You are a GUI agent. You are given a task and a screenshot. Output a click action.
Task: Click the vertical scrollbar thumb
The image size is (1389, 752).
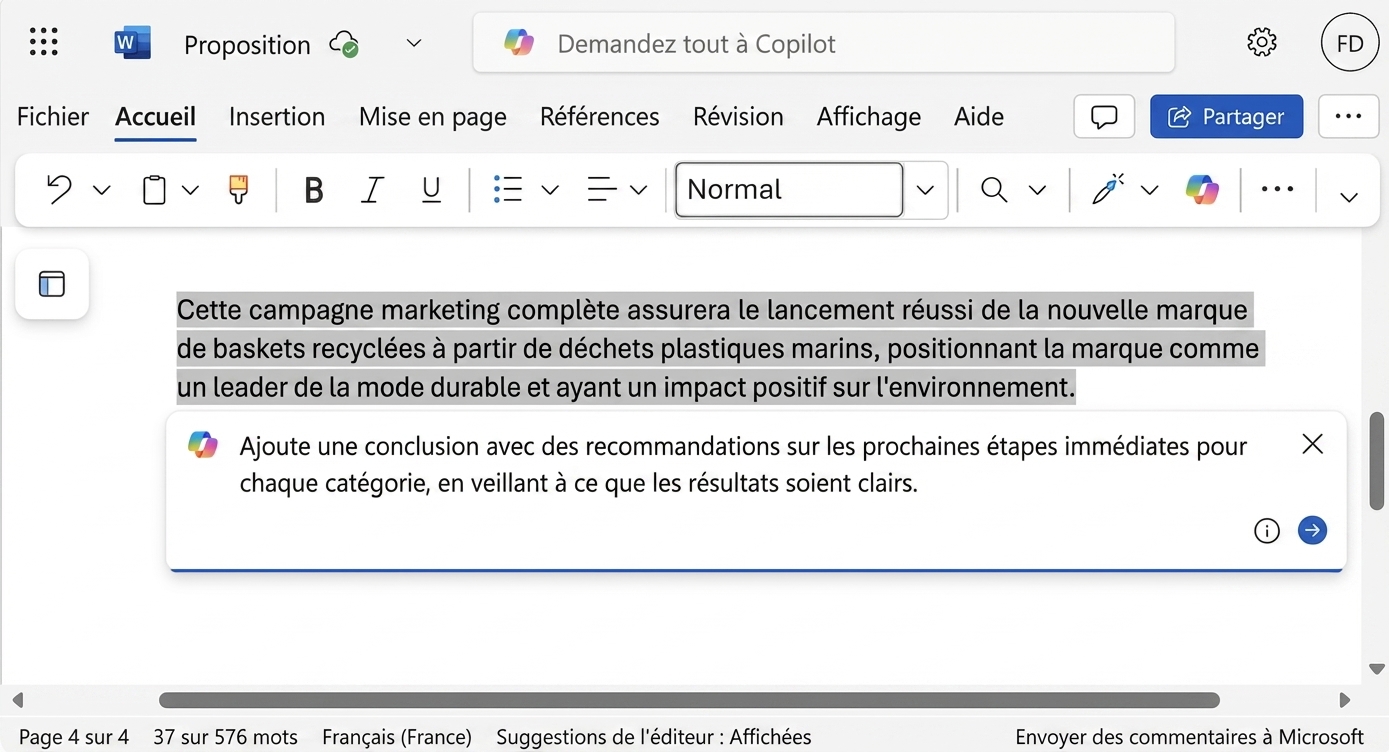1376,460
